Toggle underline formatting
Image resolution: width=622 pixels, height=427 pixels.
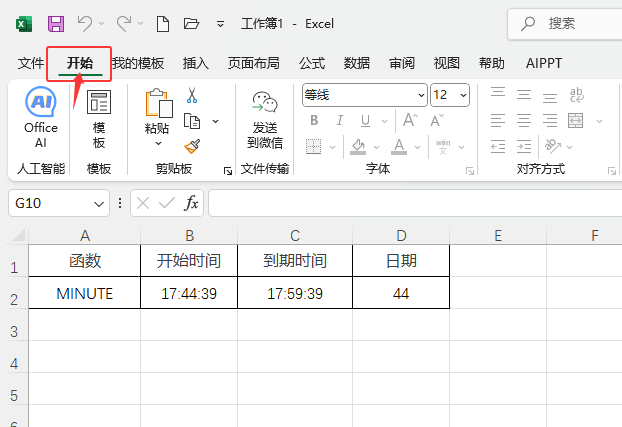click(366, 120)
